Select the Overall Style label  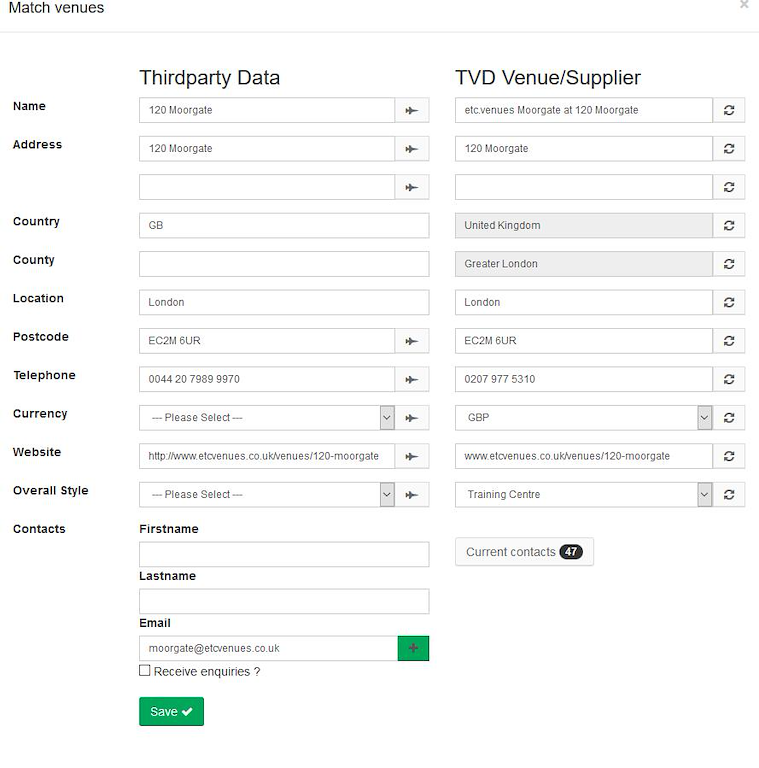pyautogui.click(x=50, y=491)
